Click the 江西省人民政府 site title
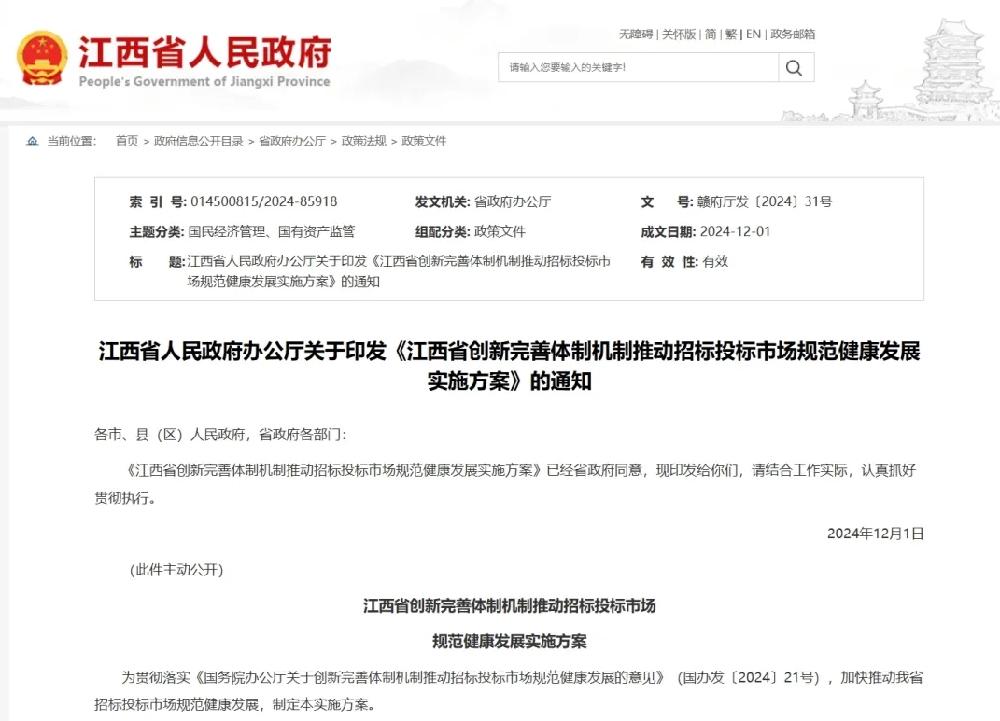1000x721 pixels. [x=204, y=51]
